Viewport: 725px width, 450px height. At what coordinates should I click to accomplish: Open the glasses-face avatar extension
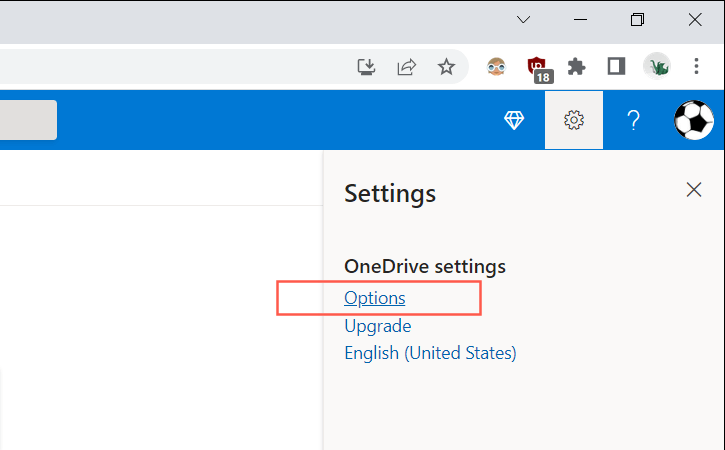click(x=497, y=67)
